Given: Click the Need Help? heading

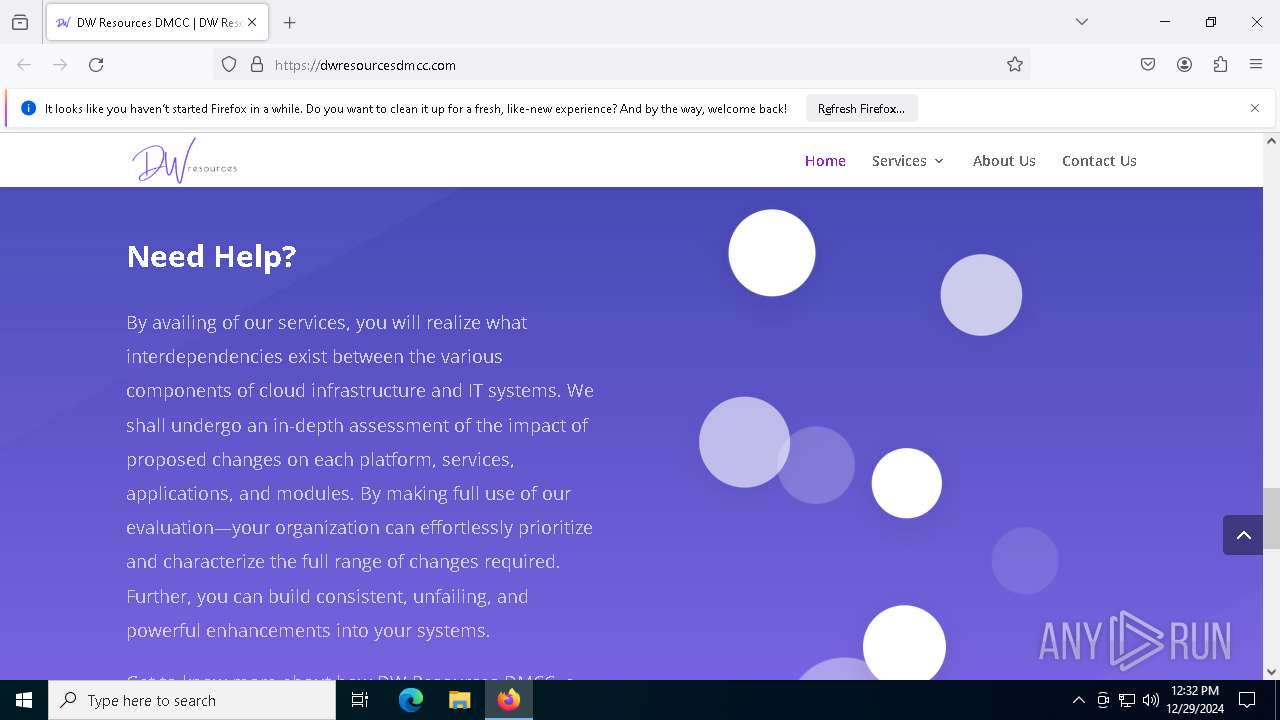Looking at the screenshot, I should pos(212,256).
